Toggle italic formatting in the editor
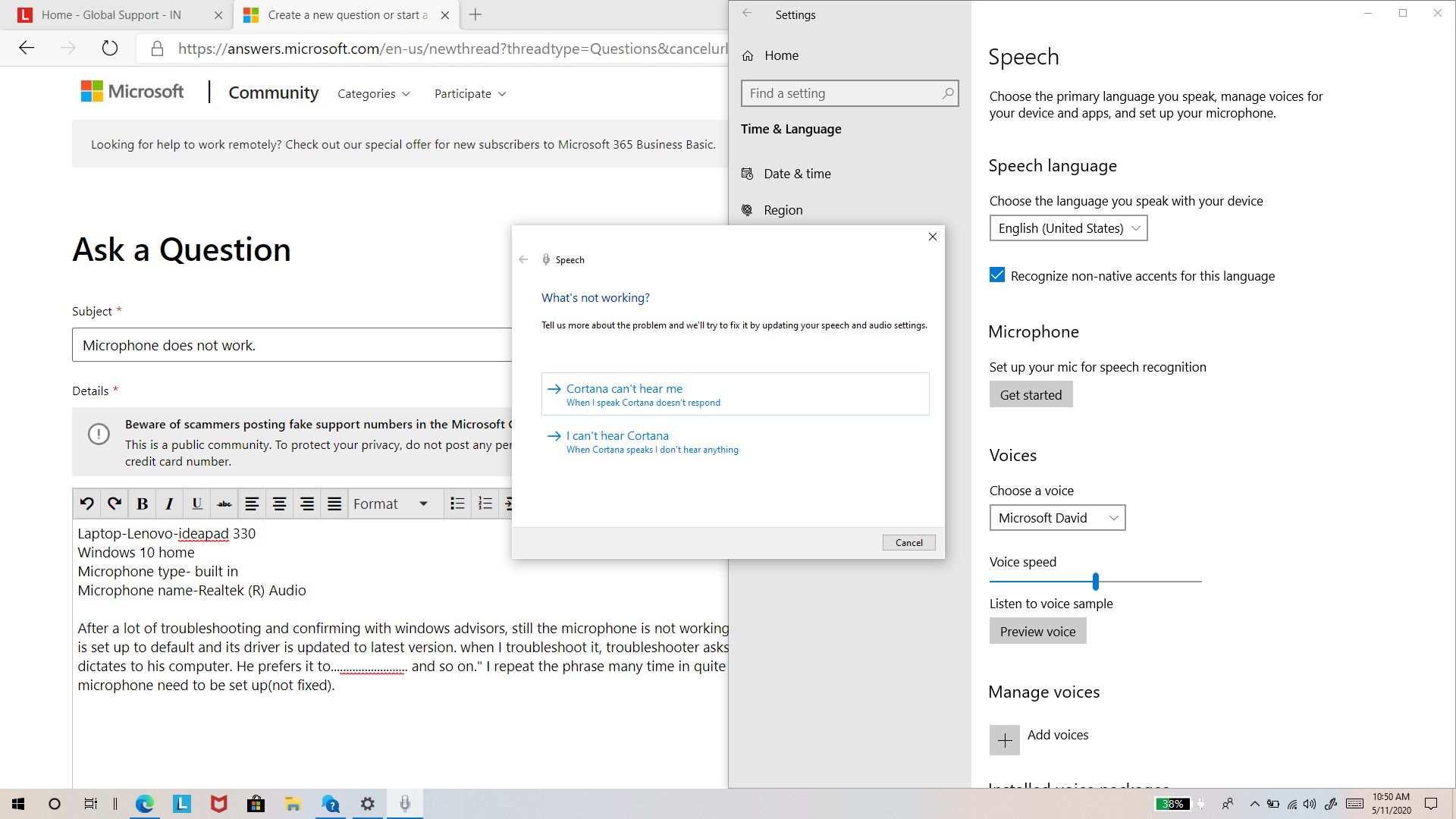Screen dimensions: 1456x819 [x=169, y=504]
